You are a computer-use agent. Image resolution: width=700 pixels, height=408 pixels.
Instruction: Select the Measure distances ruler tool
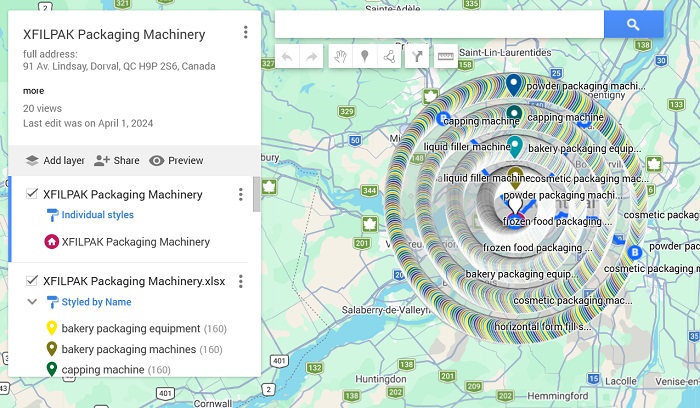446,57
